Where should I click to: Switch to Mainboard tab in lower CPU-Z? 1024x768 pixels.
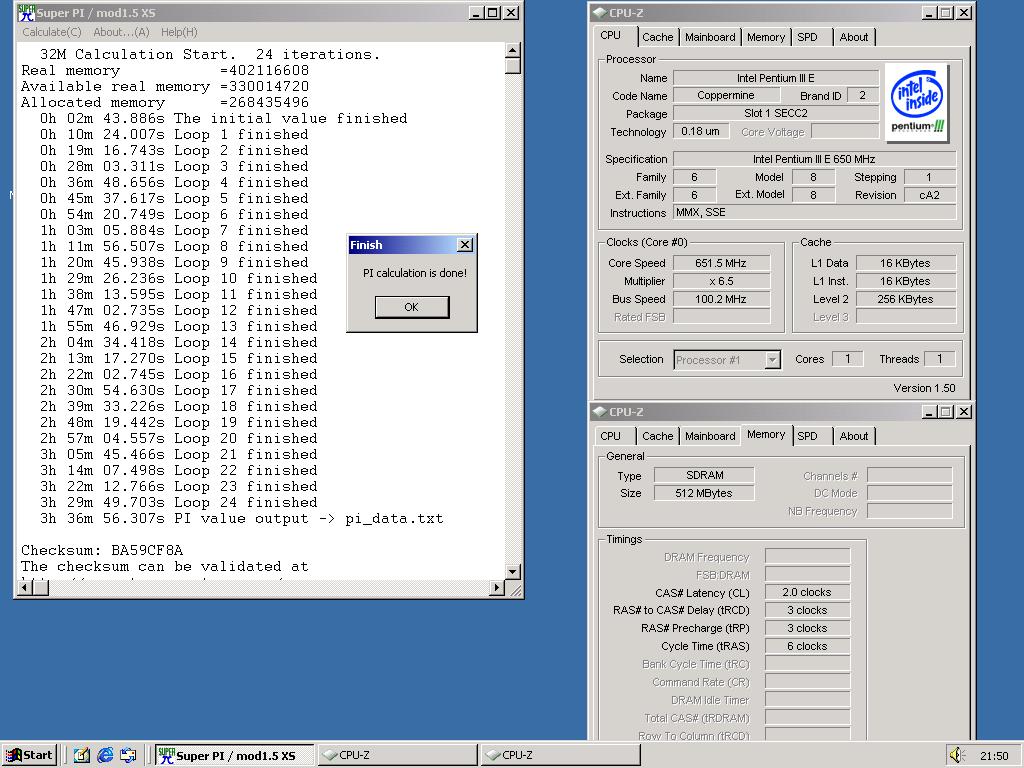pos(710,436)
